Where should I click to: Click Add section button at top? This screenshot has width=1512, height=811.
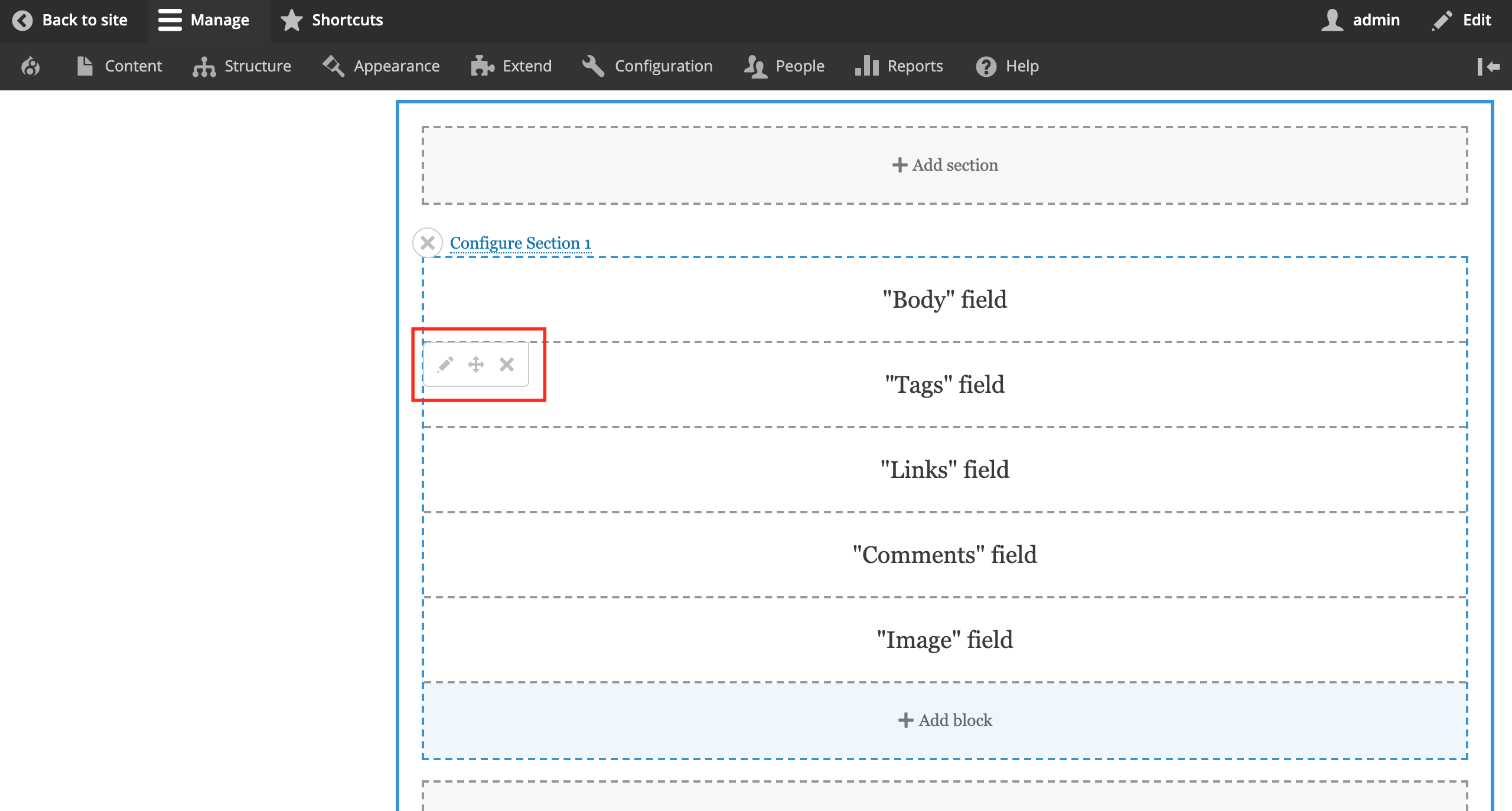point(944,165)
